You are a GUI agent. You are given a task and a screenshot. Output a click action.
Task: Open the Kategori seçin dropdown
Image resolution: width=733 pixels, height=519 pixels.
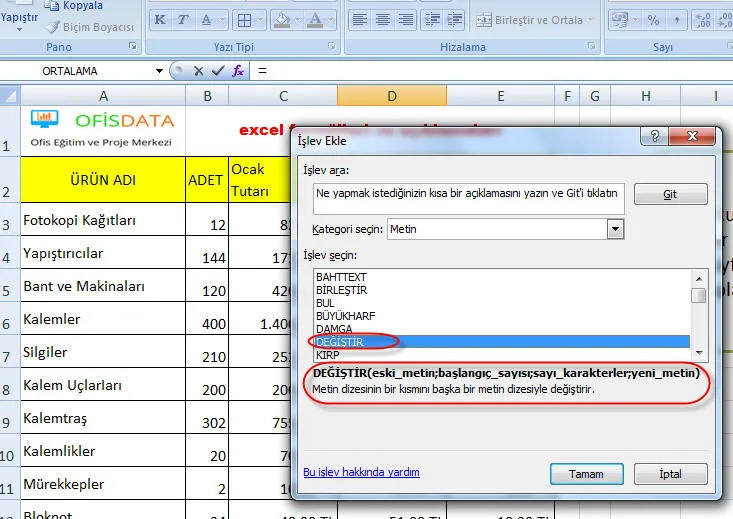(x=615, y=229)
